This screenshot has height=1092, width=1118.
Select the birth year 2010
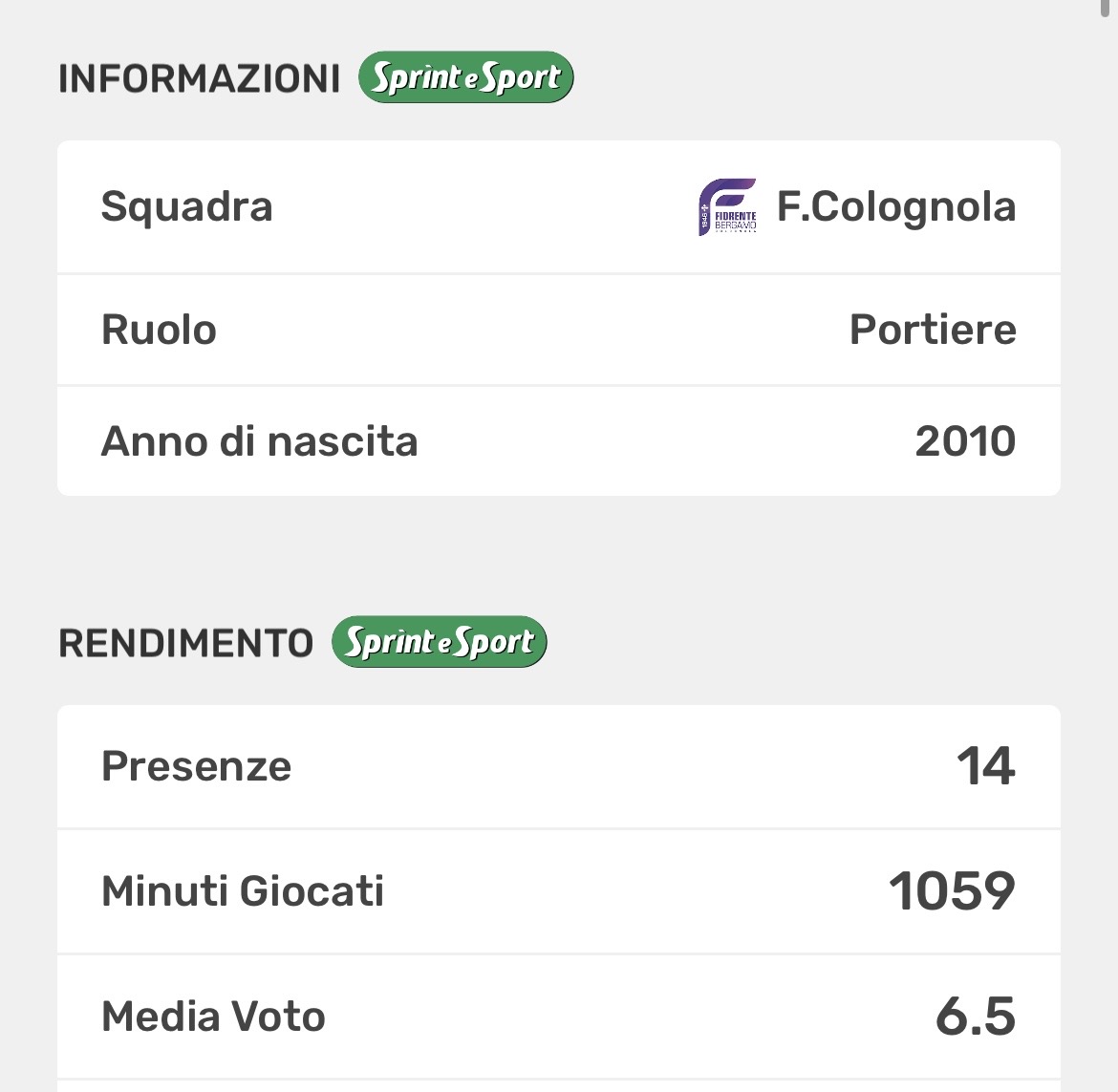click(x=964, y=441)
